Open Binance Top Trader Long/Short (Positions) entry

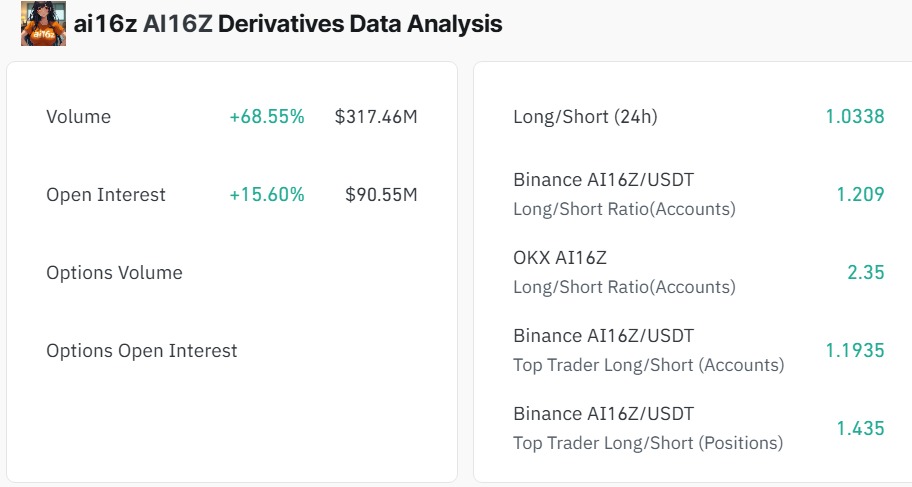[x=648, y=428]
